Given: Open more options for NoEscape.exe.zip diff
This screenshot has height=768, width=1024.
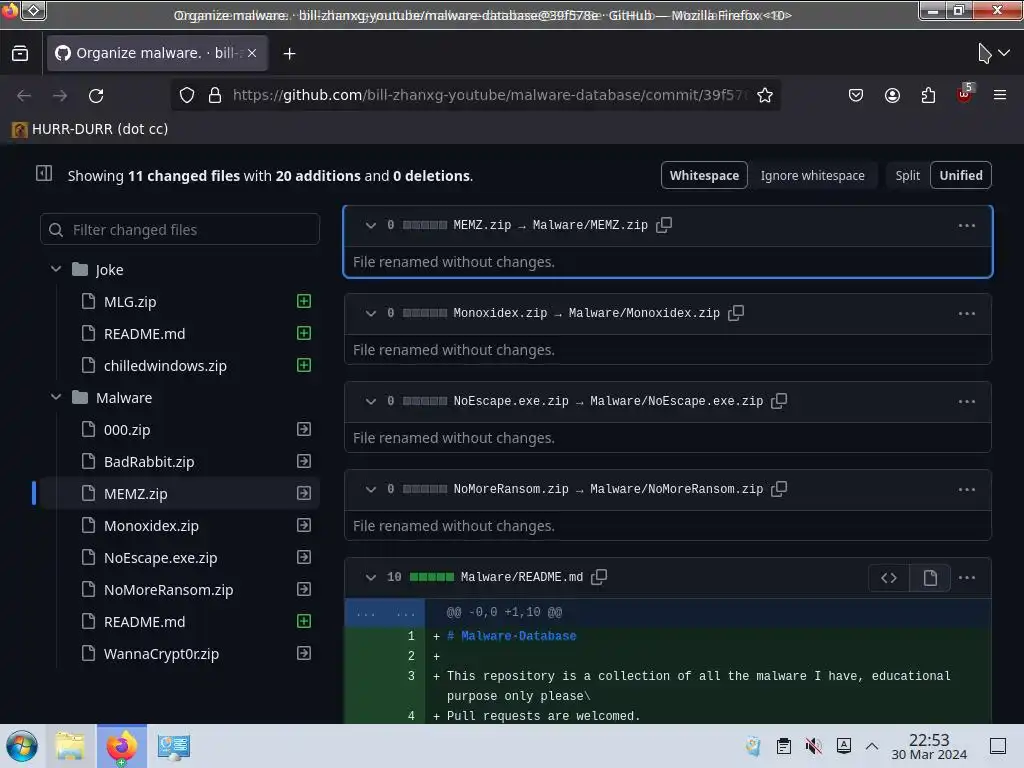Looking at the screenshot, I should pyautogui.click(x=967, y=402).
